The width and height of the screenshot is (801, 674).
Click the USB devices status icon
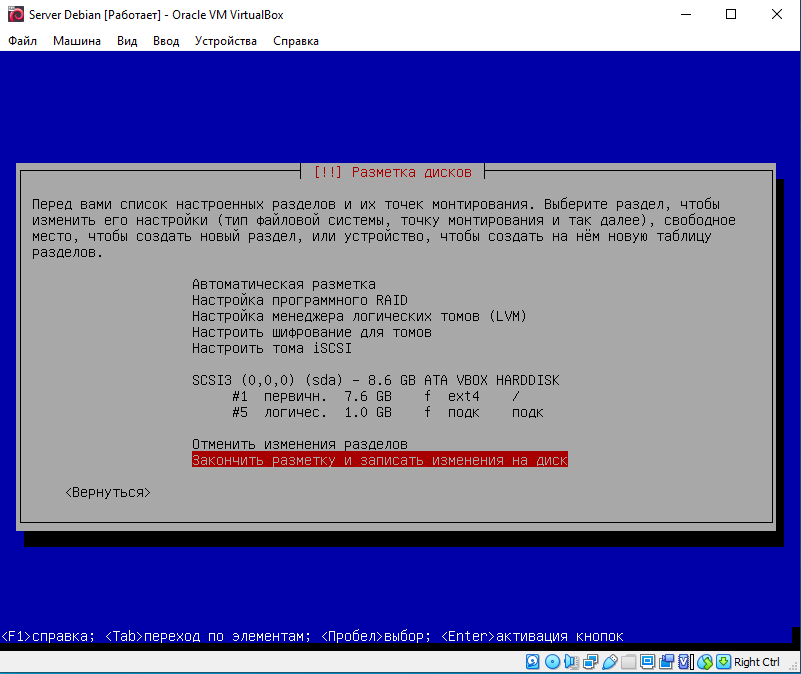pos(609,662)
